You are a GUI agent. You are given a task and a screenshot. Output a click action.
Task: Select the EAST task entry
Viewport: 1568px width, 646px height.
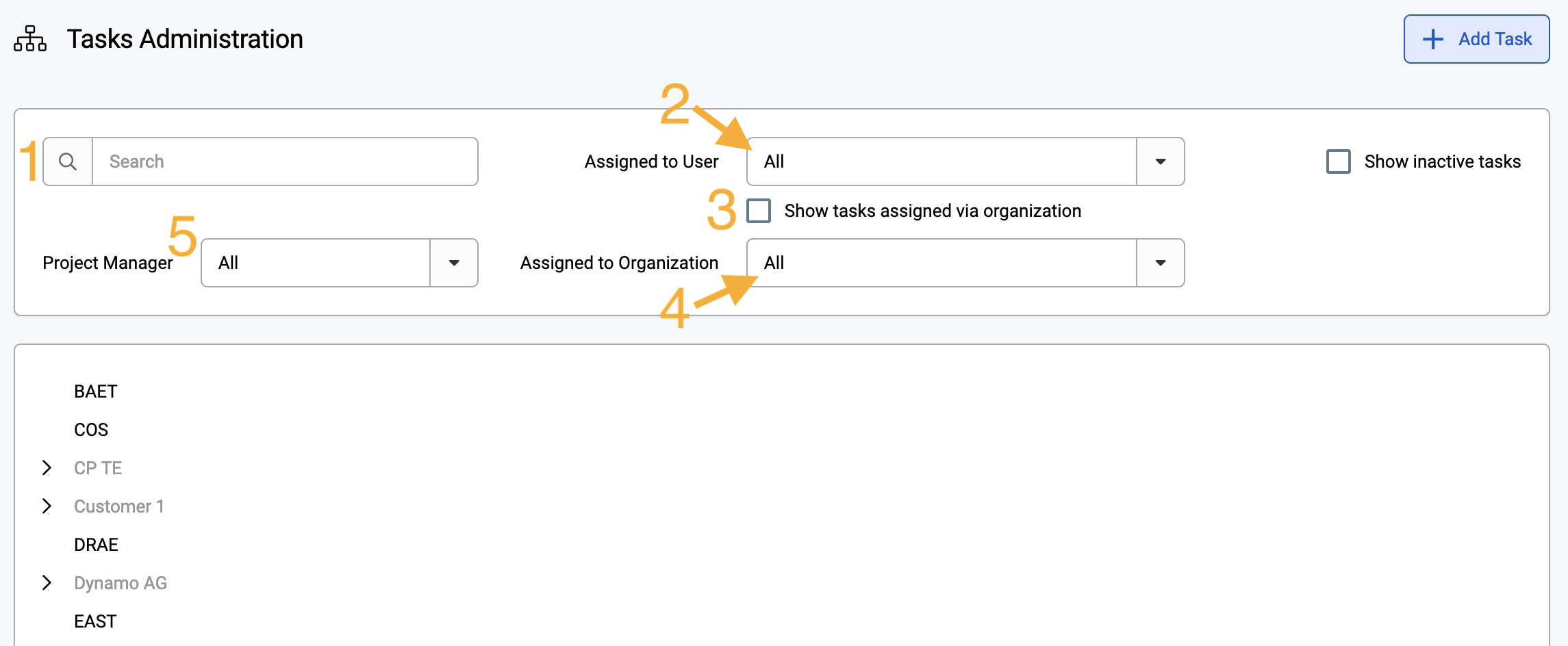click(x=96, y=621)
